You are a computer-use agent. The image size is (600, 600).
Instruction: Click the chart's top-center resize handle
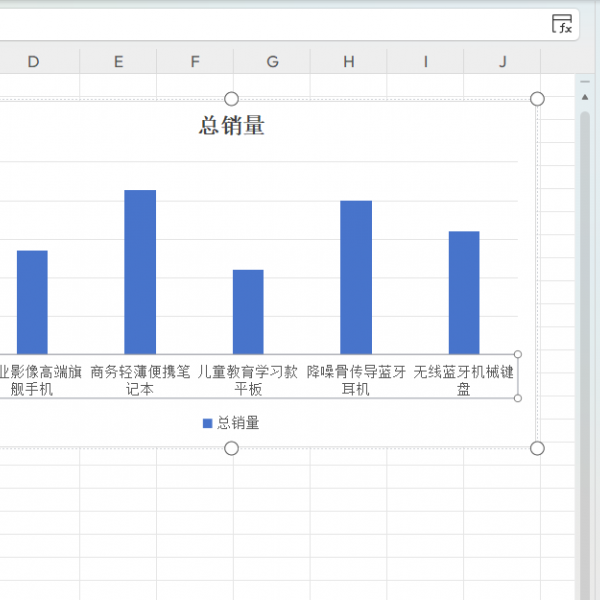[231, 98]
